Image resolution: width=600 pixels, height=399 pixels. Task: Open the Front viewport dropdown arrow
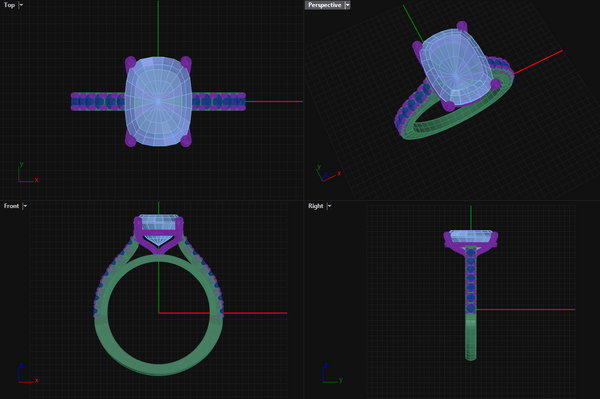click(x=25, y=206)
